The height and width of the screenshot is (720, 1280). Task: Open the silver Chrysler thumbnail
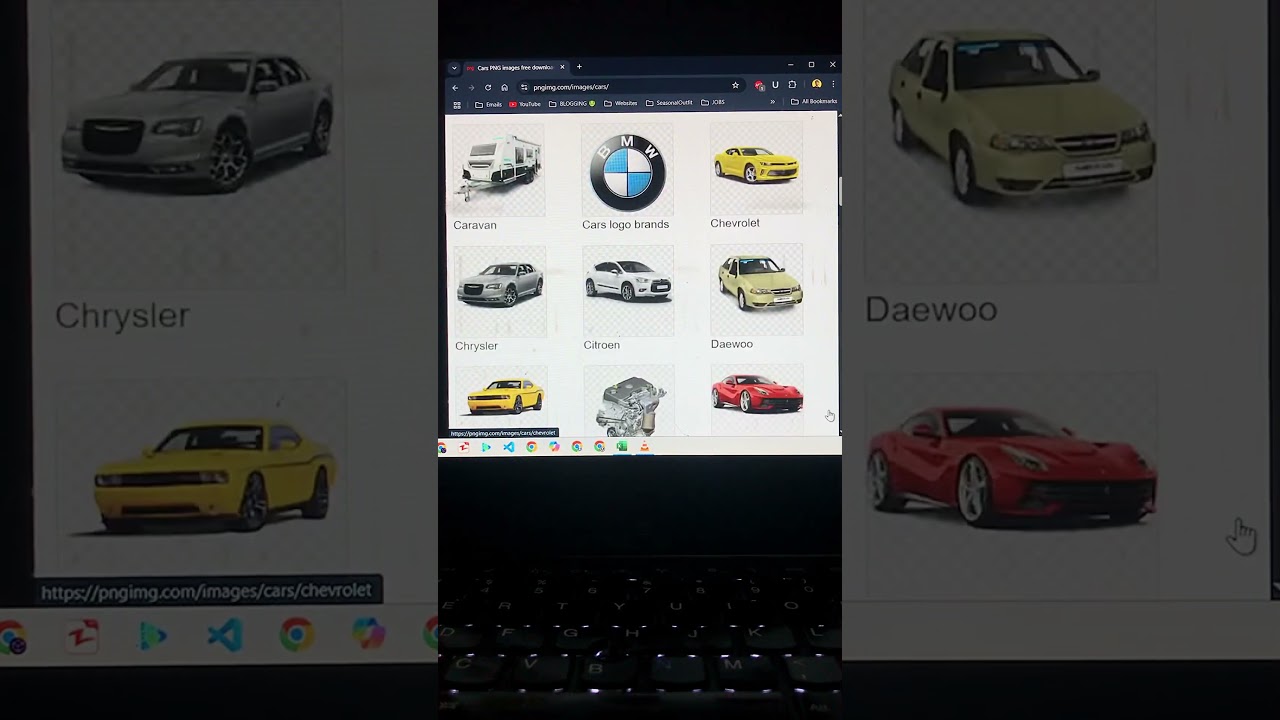pyautogui.click(x=500, y=290)
